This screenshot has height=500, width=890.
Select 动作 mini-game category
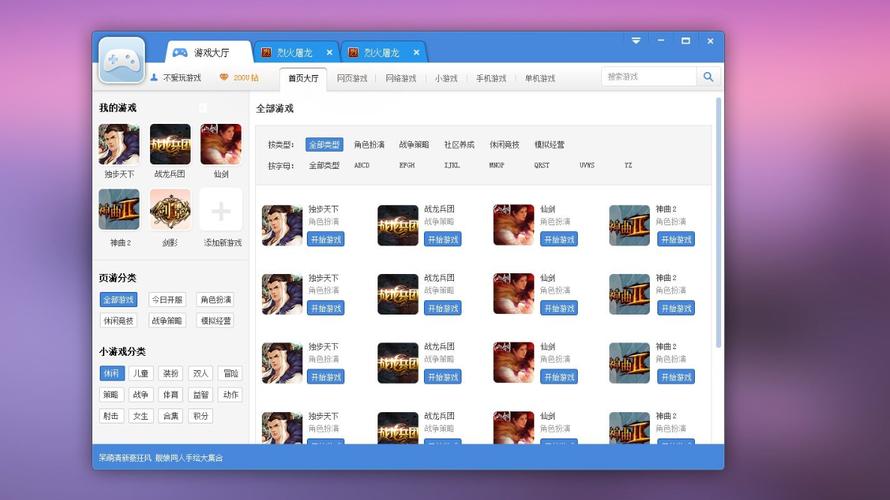[x=230, y=394]
